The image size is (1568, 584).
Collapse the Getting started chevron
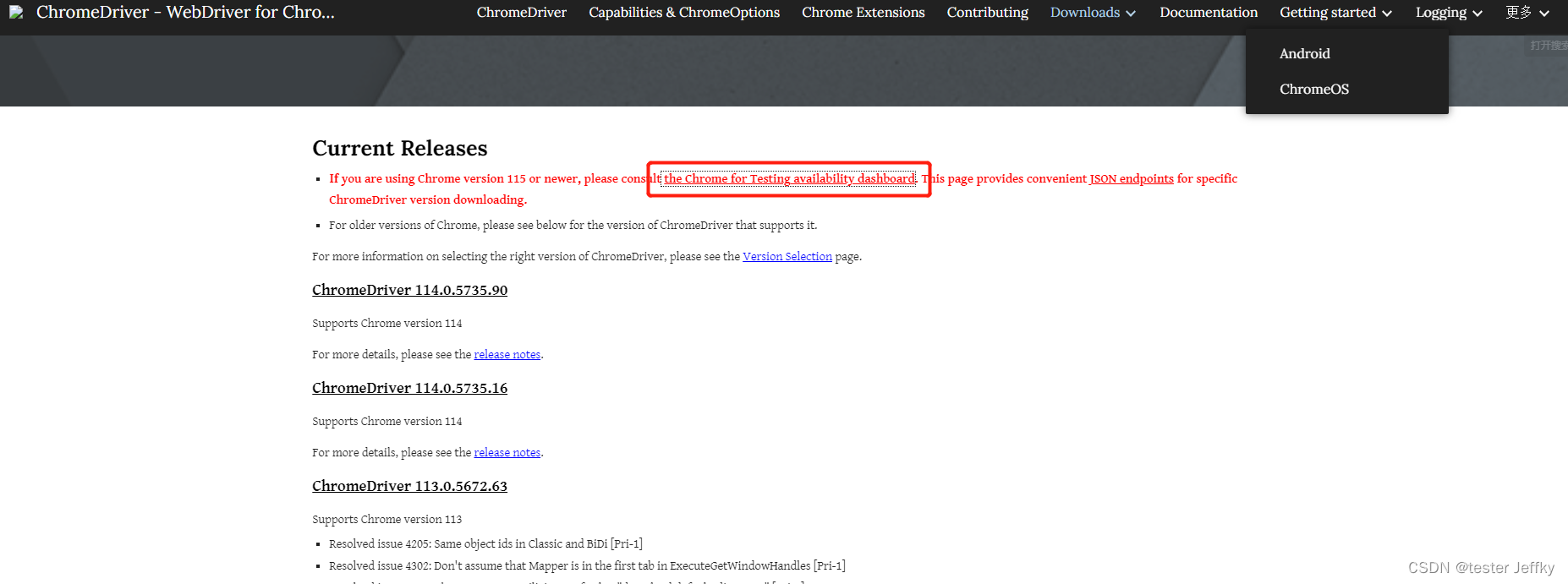coord(1387,14)
